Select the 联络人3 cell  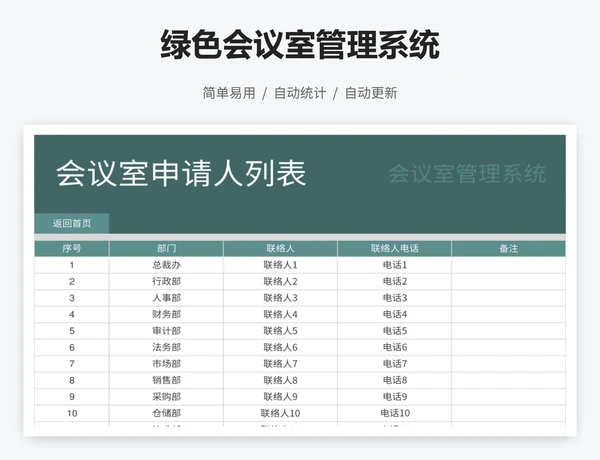coord(280,298)
